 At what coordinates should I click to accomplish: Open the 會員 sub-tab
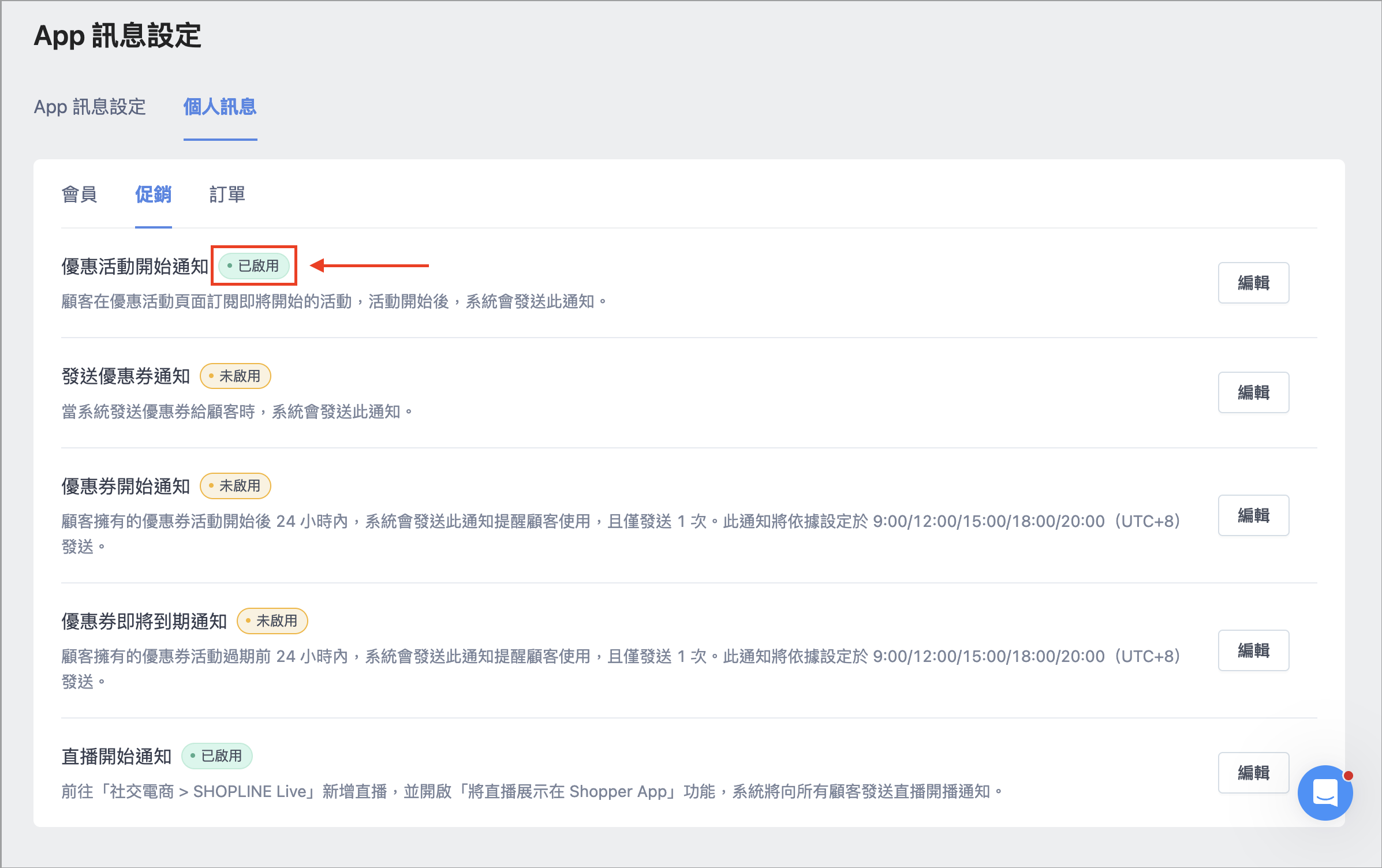point(80,194)
